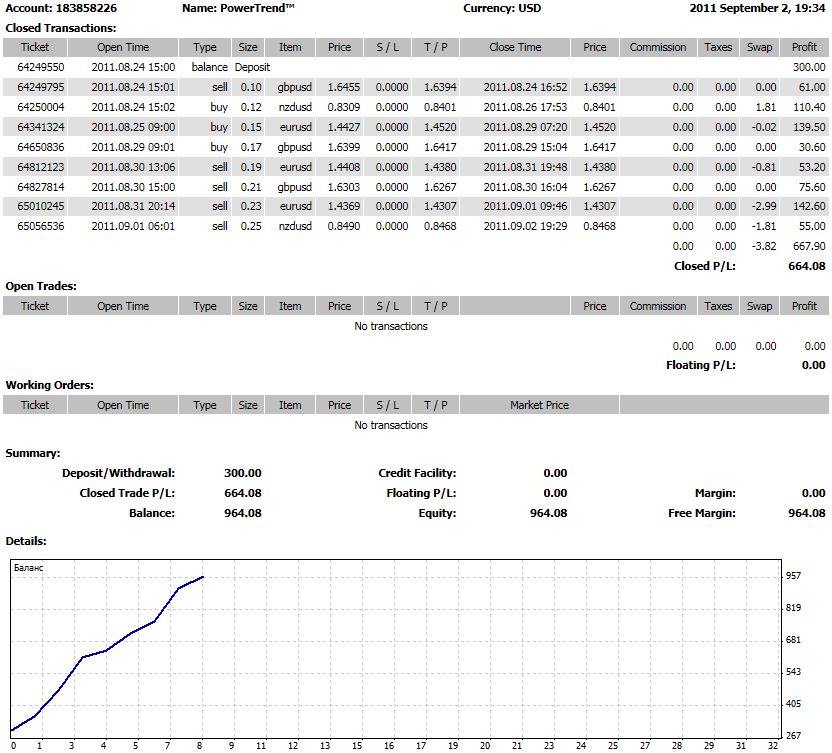Click chart y-axis label 267
Image resolution: width=832 pixels, height=753 pixels.
click(x=793, y=735)
